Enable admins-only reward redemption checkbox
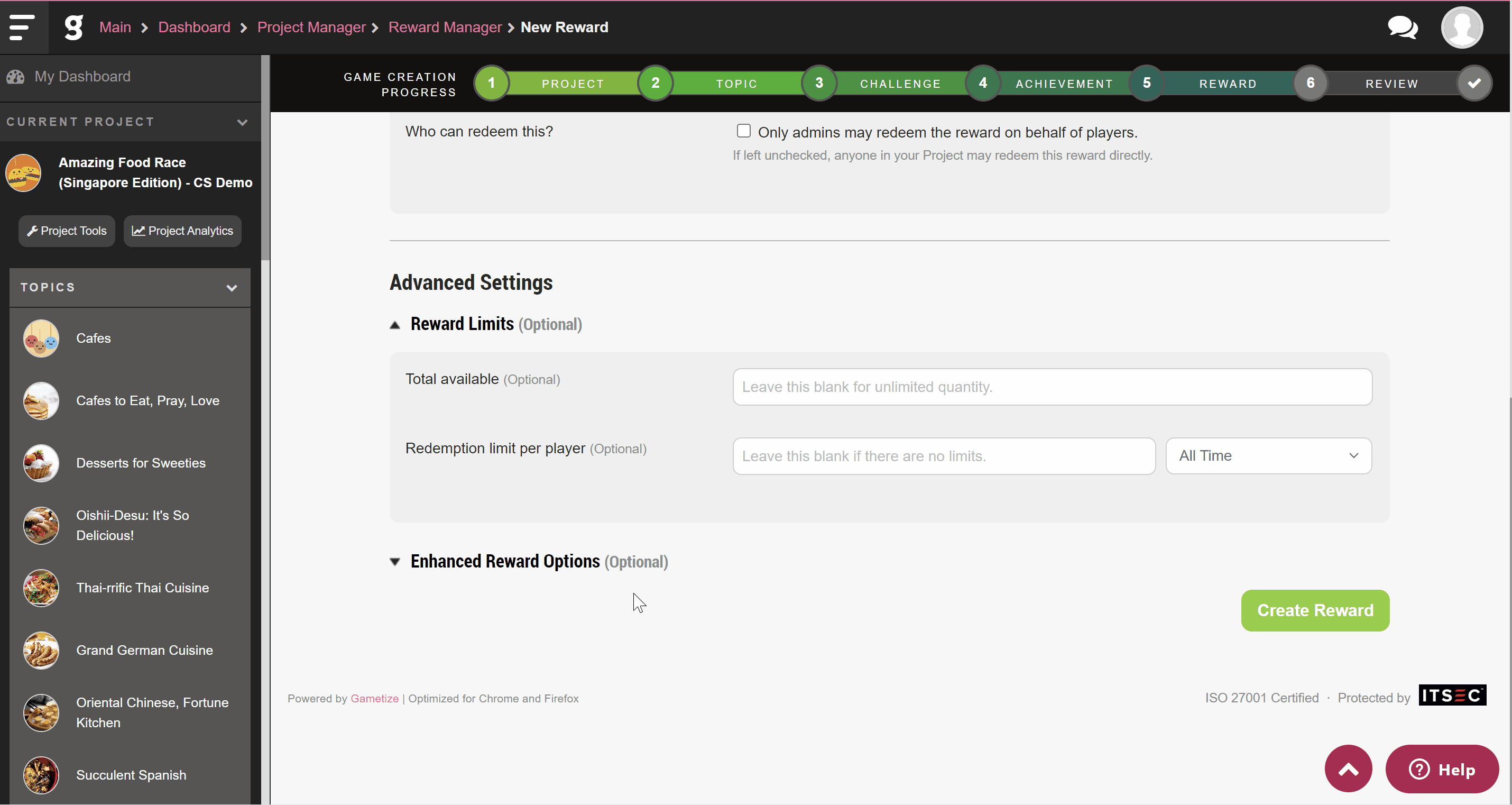The height and width of the screenshot is (805, 1512). coord(743,130)
